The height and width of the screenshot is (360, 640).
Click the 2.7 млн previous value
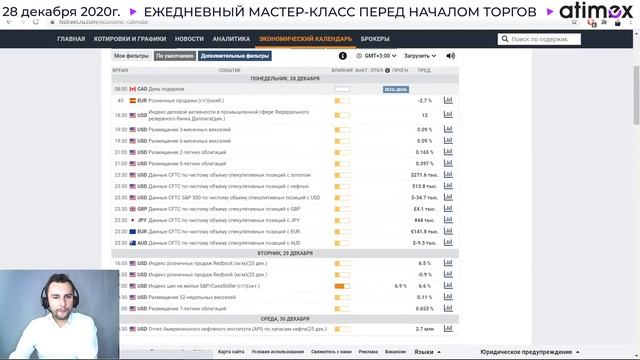click(425, 329)
